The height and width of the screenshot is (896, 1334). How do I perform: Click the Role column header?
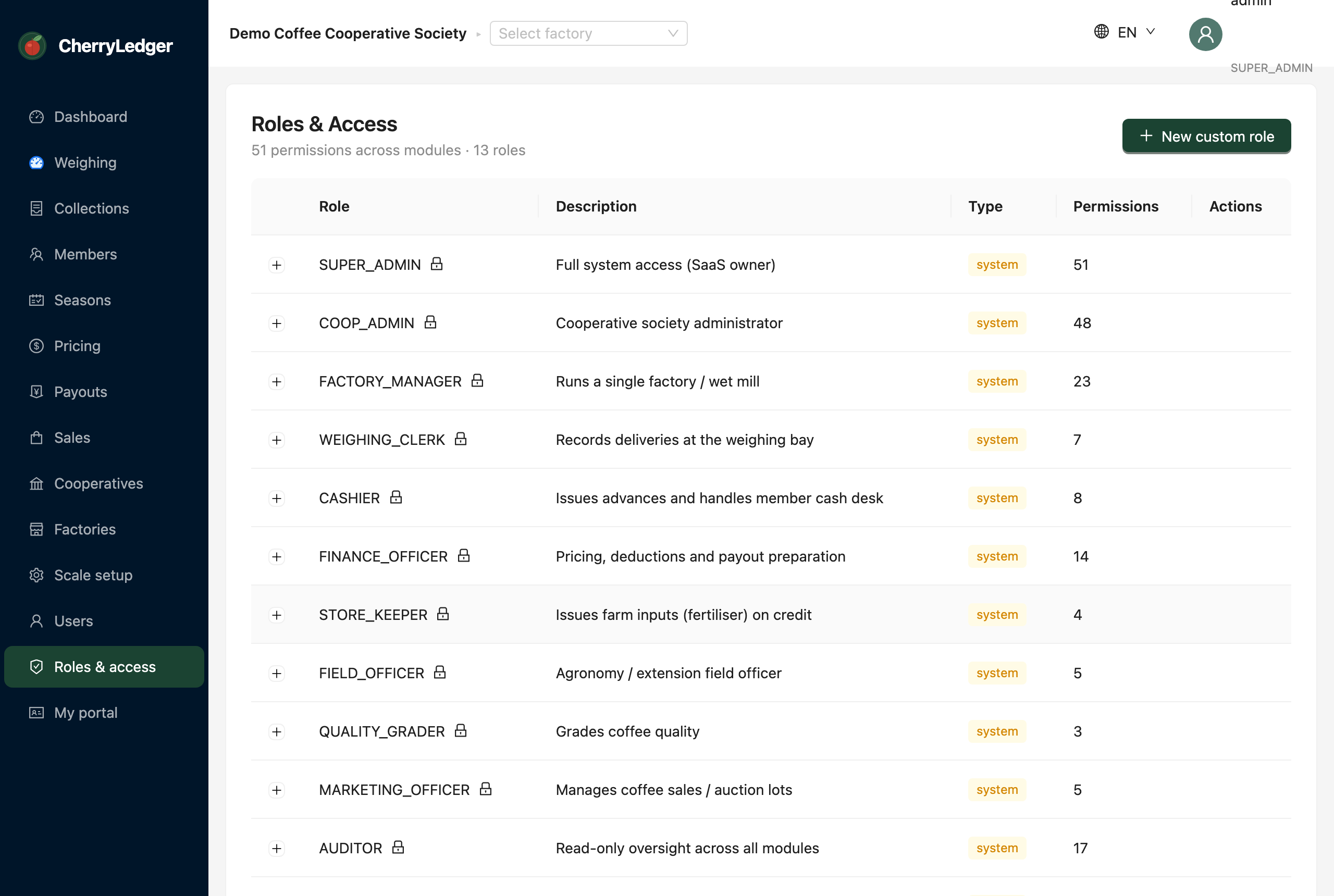pyautogui.click(x=334, y=206)
